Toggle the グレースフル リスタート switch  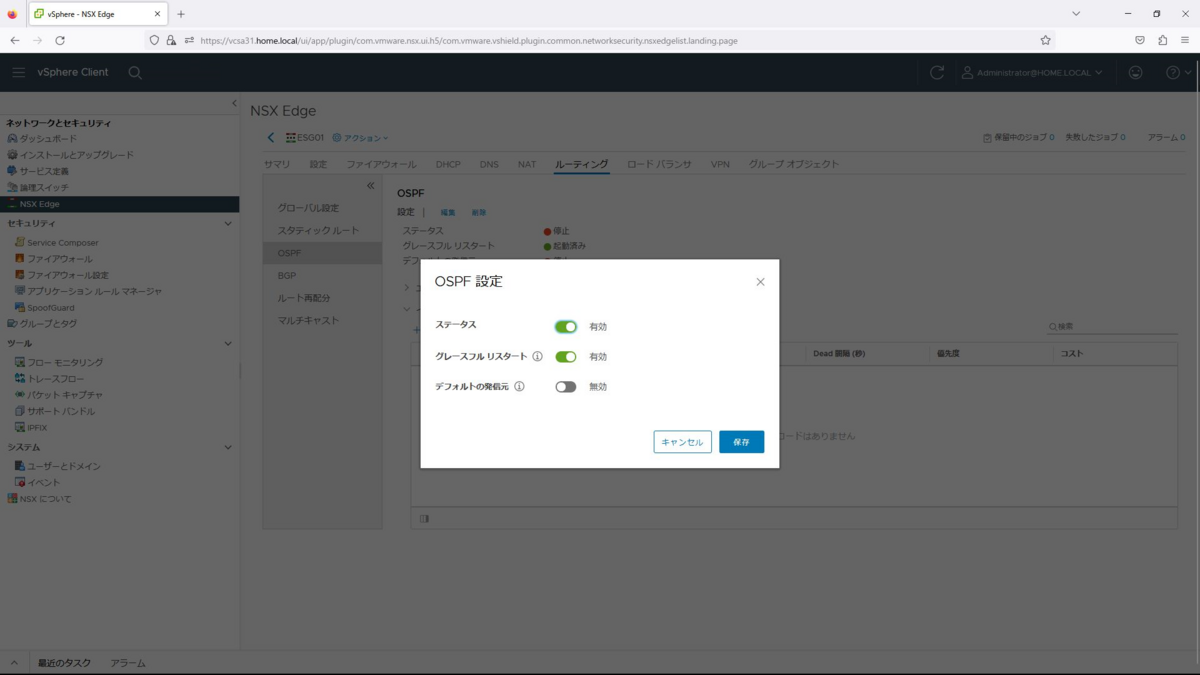(x=566, y=357)
